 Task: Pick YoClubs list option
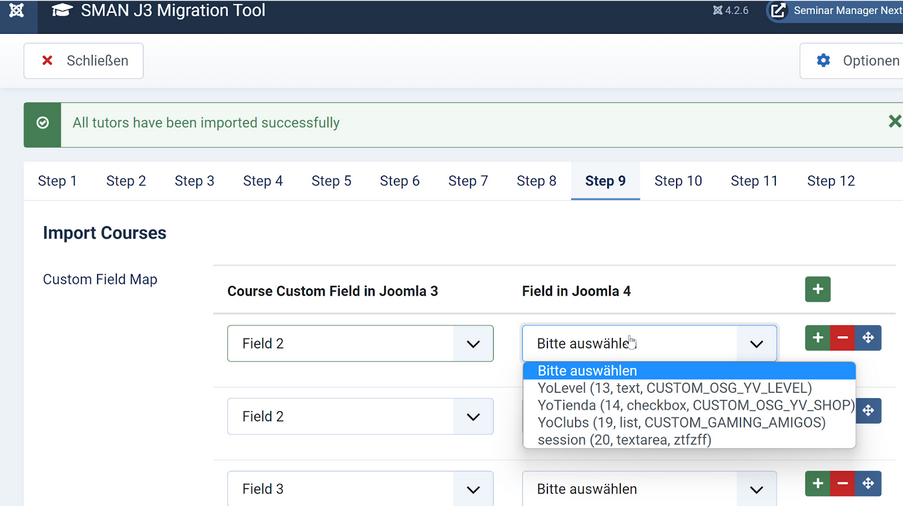point(681,423)
